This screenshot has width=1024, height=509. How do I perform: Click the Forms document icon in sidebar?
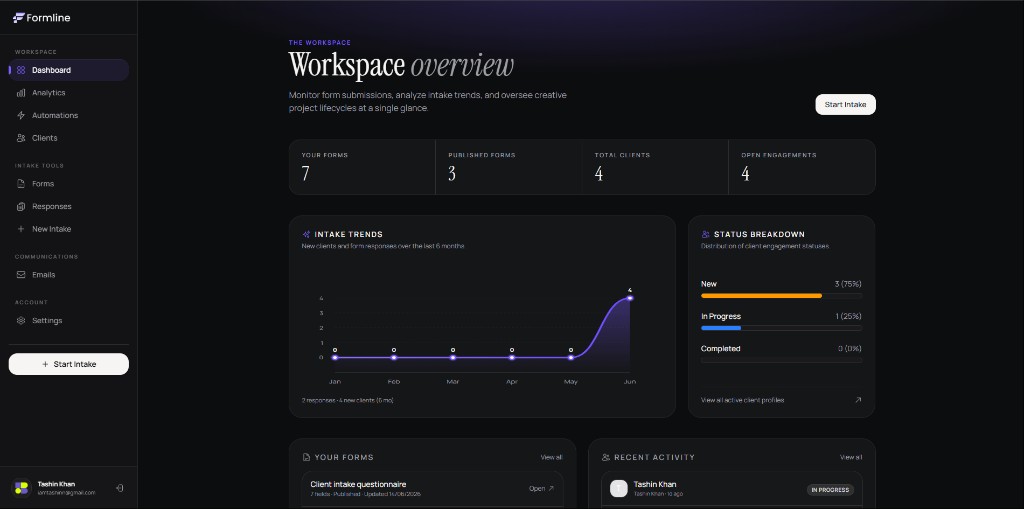(x=21, y=184)
